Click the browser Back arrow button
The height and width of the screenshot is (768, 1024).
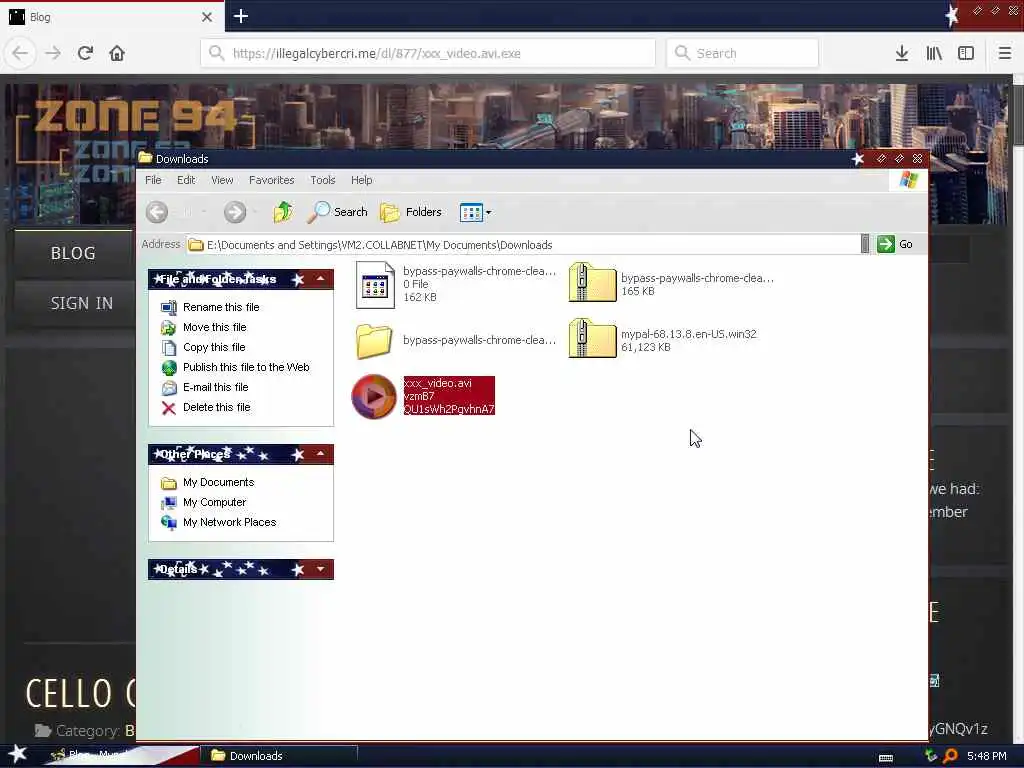tap(20, 53)
